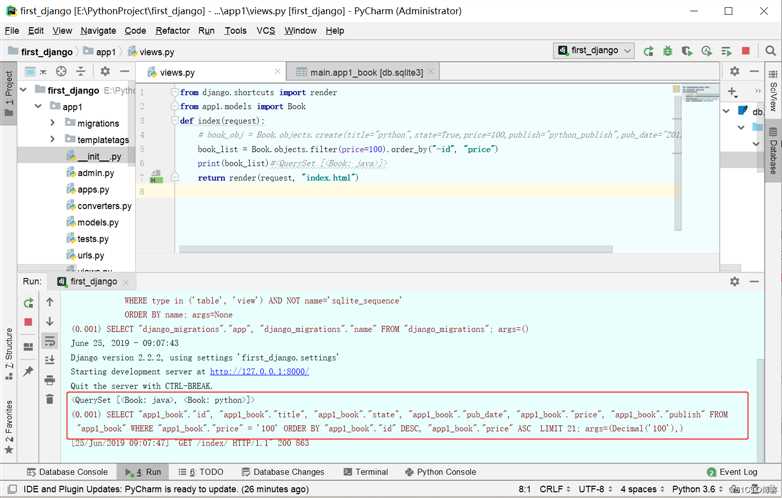Viewport: 782px width, 498px height.
Task: Run with Coverage from the top toolbar
Action: (687, 51)
